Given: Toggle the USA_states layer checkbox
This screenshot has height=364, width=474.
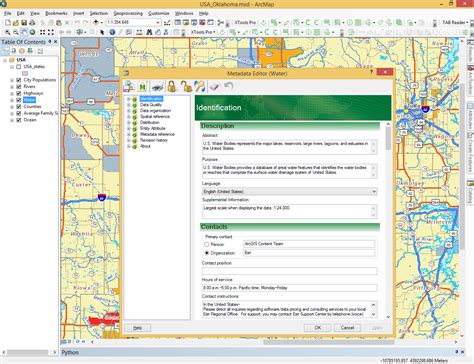Looking at the screenshot, I should tap(19, 67).
